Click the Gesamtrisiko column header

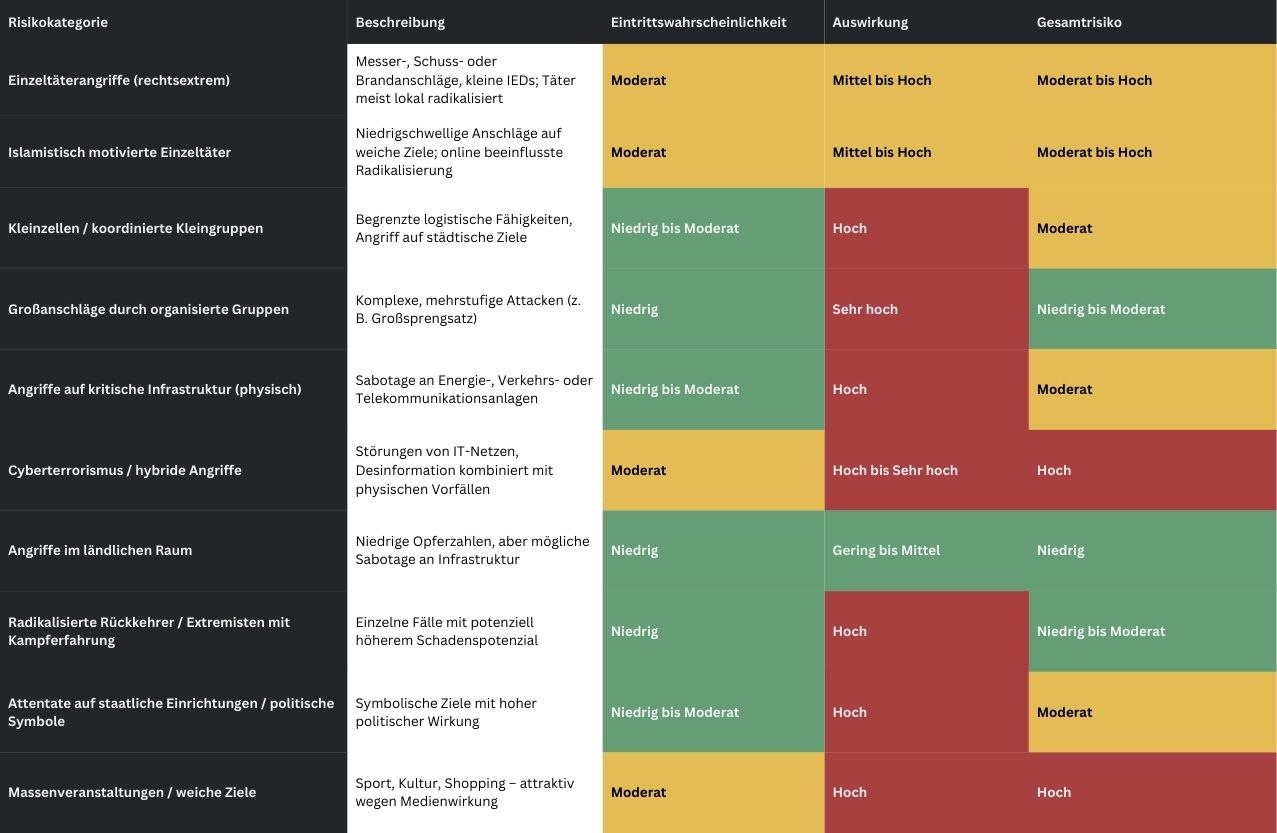point(1079,22)
